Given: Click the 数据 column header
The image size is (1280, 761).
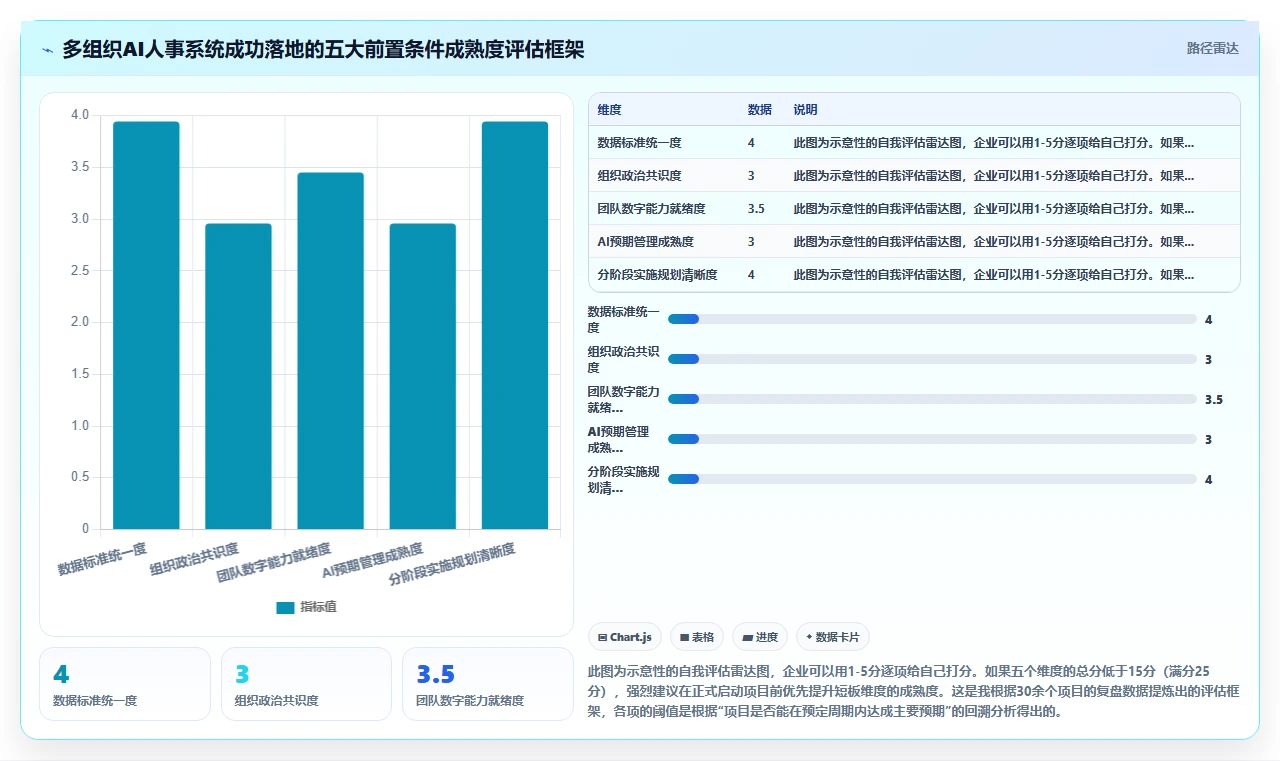Looking at the screenshot, I should click(x=760, y=110).
